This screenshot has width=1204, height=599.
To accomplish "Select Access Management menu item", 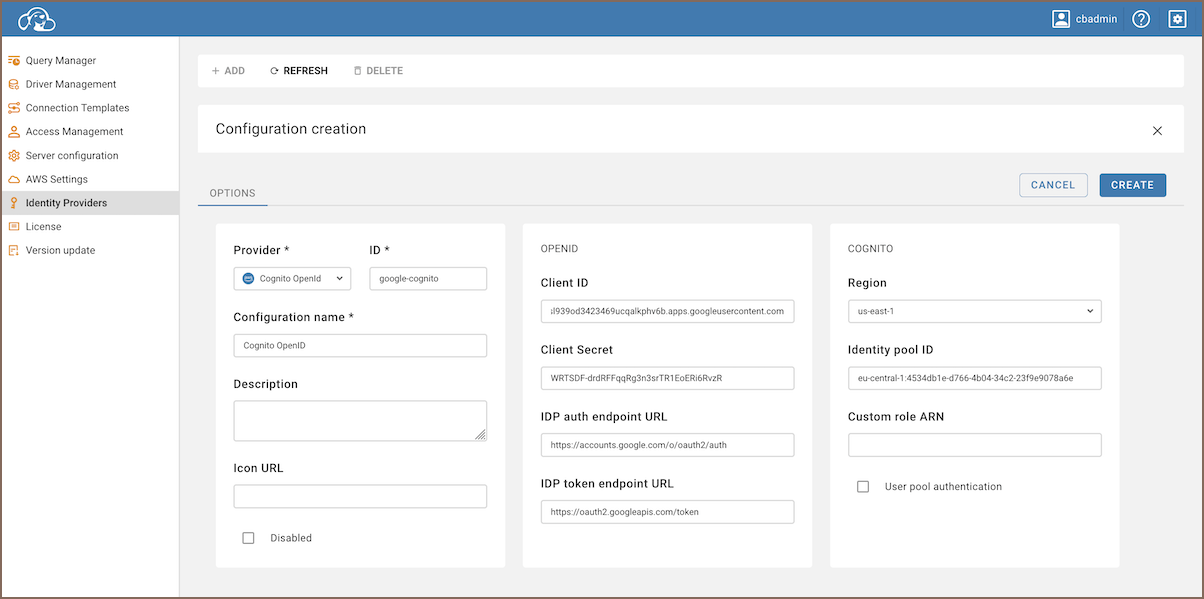I will coord(74,132).
